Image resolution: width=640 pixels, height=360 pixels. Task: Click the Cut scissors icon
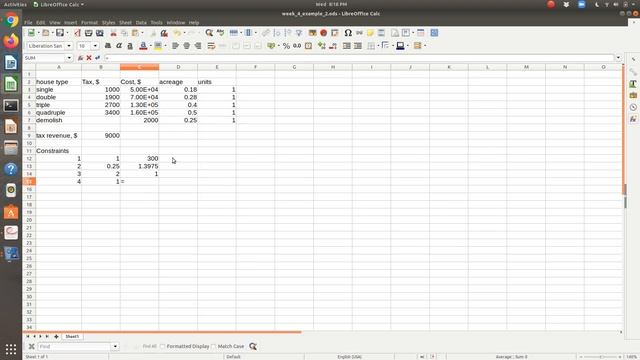click(113, 33)
